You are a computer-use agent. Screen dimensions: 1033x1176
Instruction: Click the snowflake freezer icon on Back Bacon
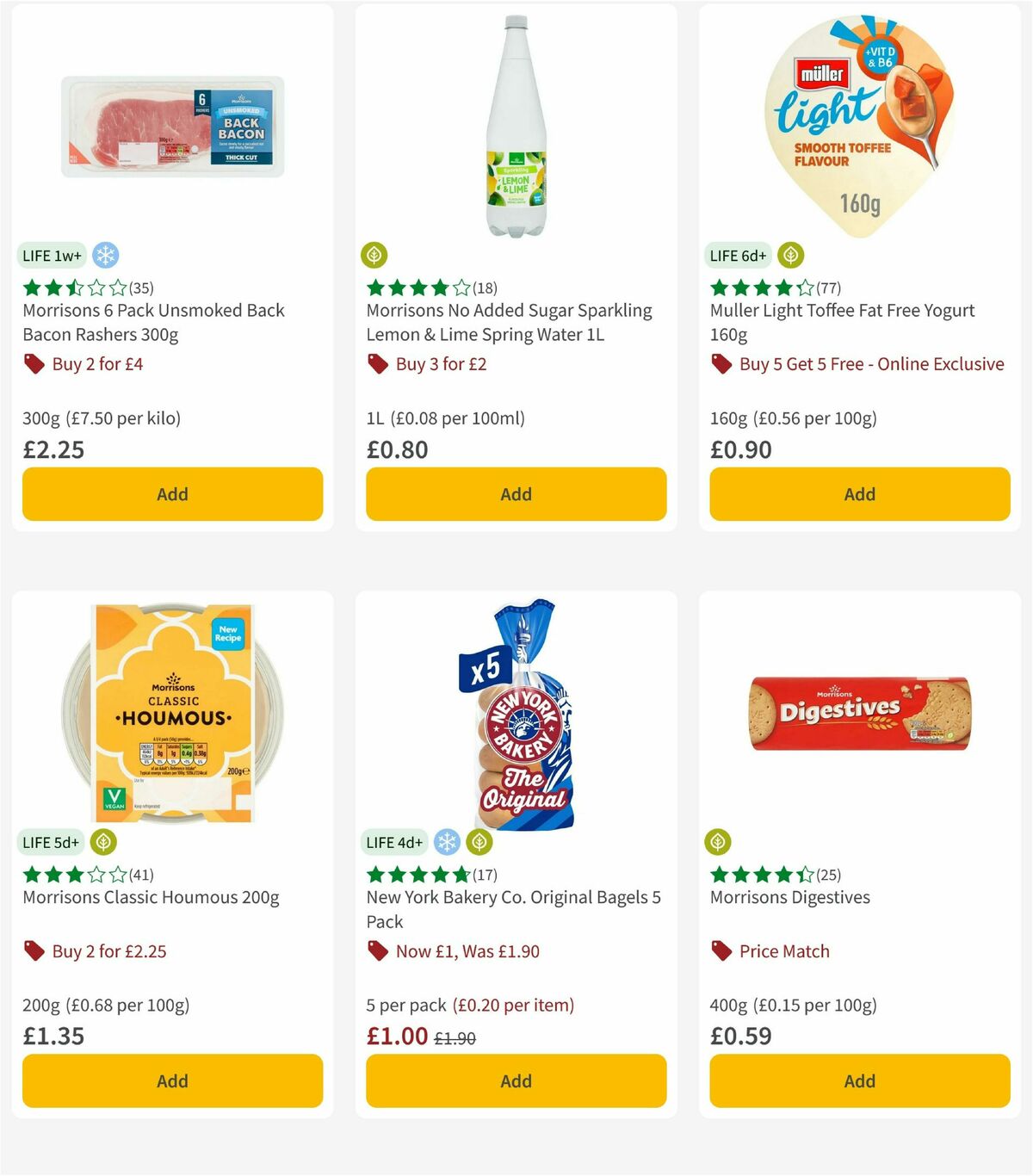tap(106, 255)
